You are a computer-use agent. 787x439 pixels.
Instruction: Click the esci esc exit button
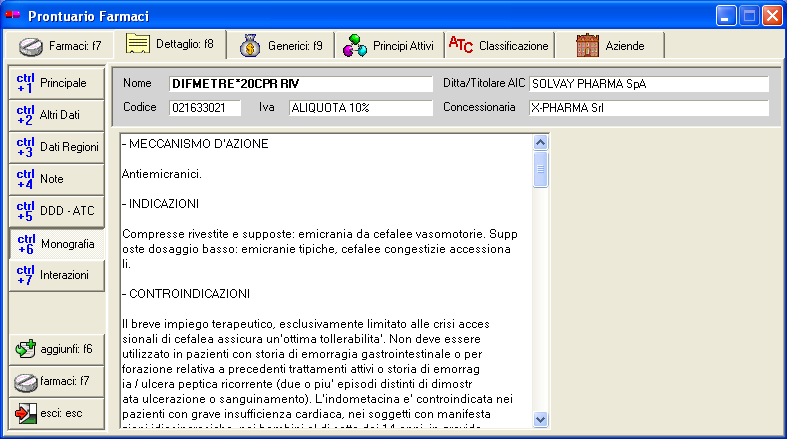pyautogui.click(x=56, y=413)
